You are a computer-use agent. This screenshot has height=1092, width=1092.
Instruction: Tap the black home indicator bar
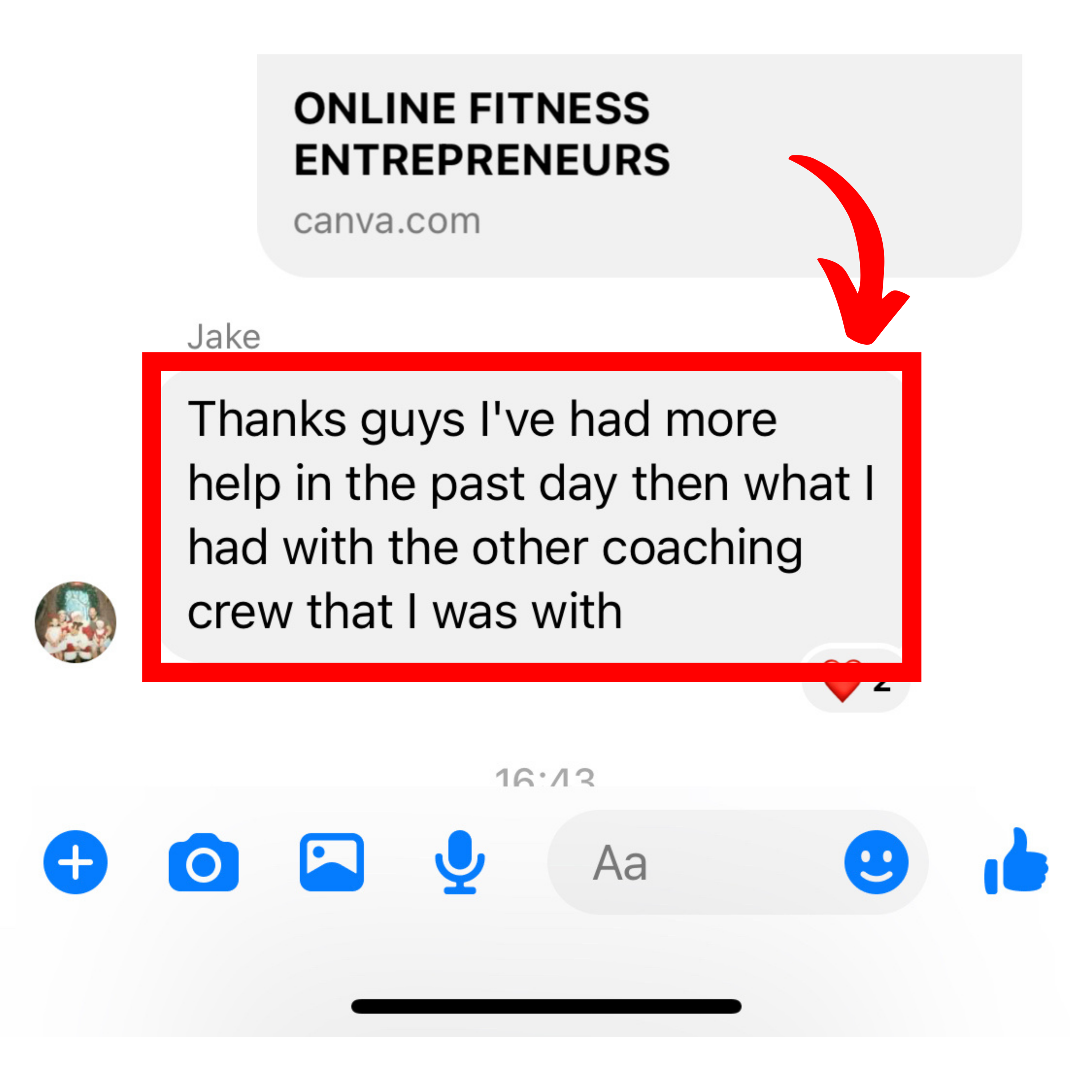[546, 1006]
